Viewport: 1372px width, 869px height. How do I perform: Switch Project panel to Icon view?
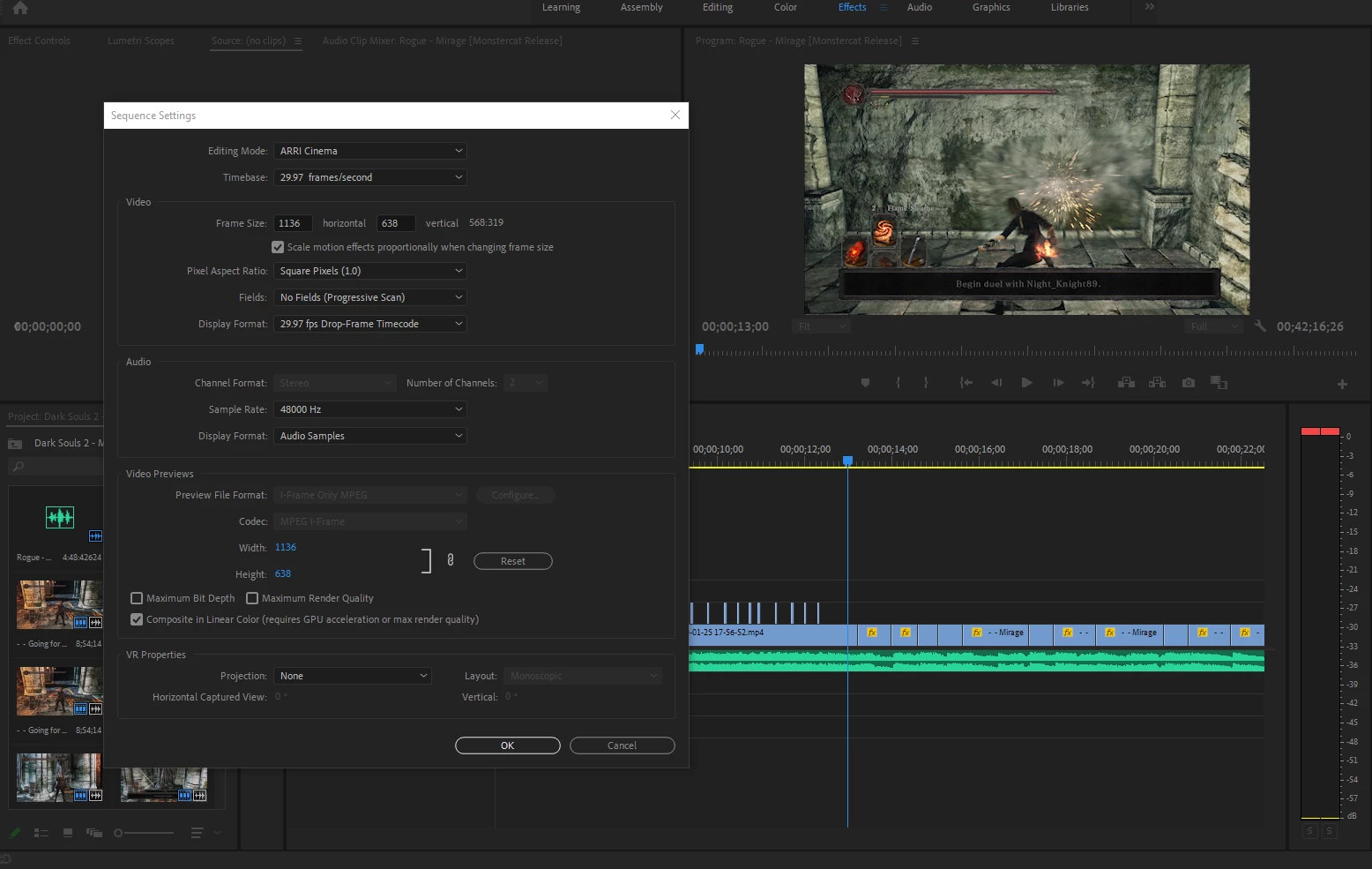click(x=68, y=833)
